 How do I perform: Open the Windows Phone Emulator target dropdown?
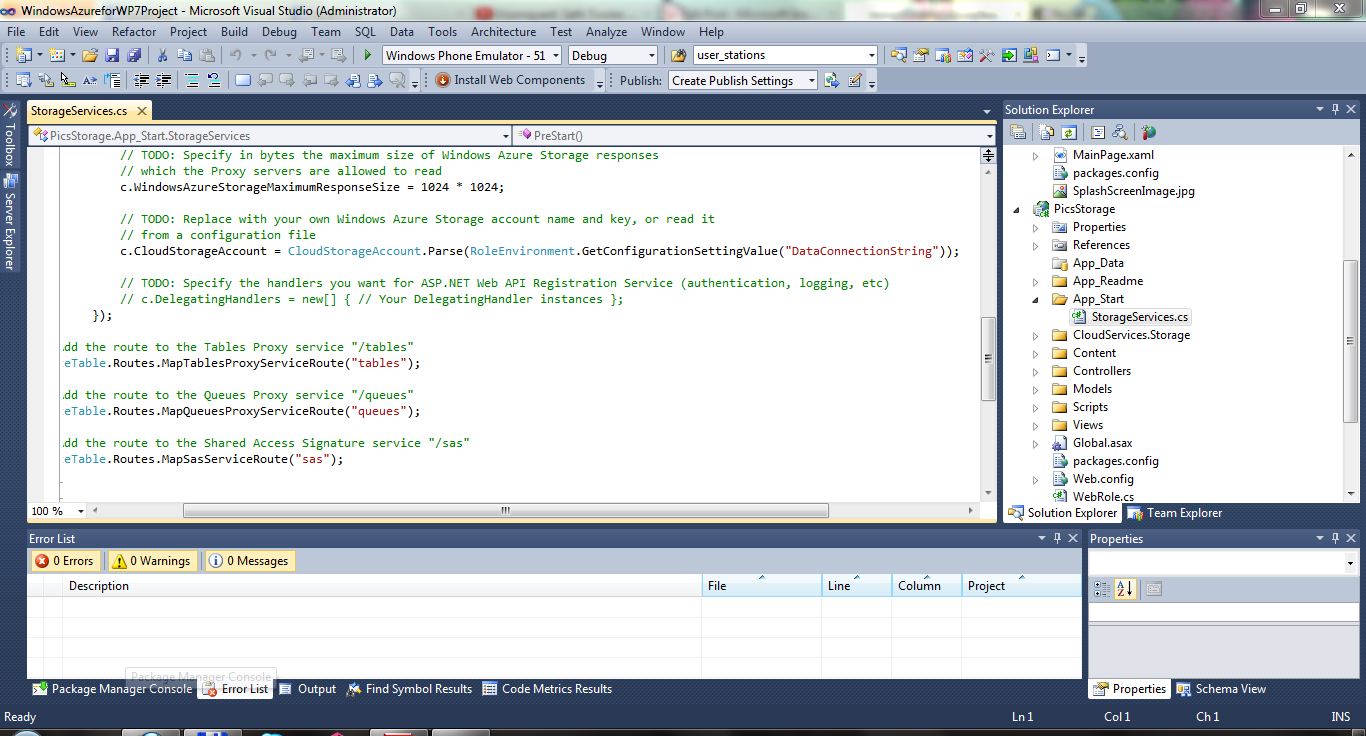554,56
